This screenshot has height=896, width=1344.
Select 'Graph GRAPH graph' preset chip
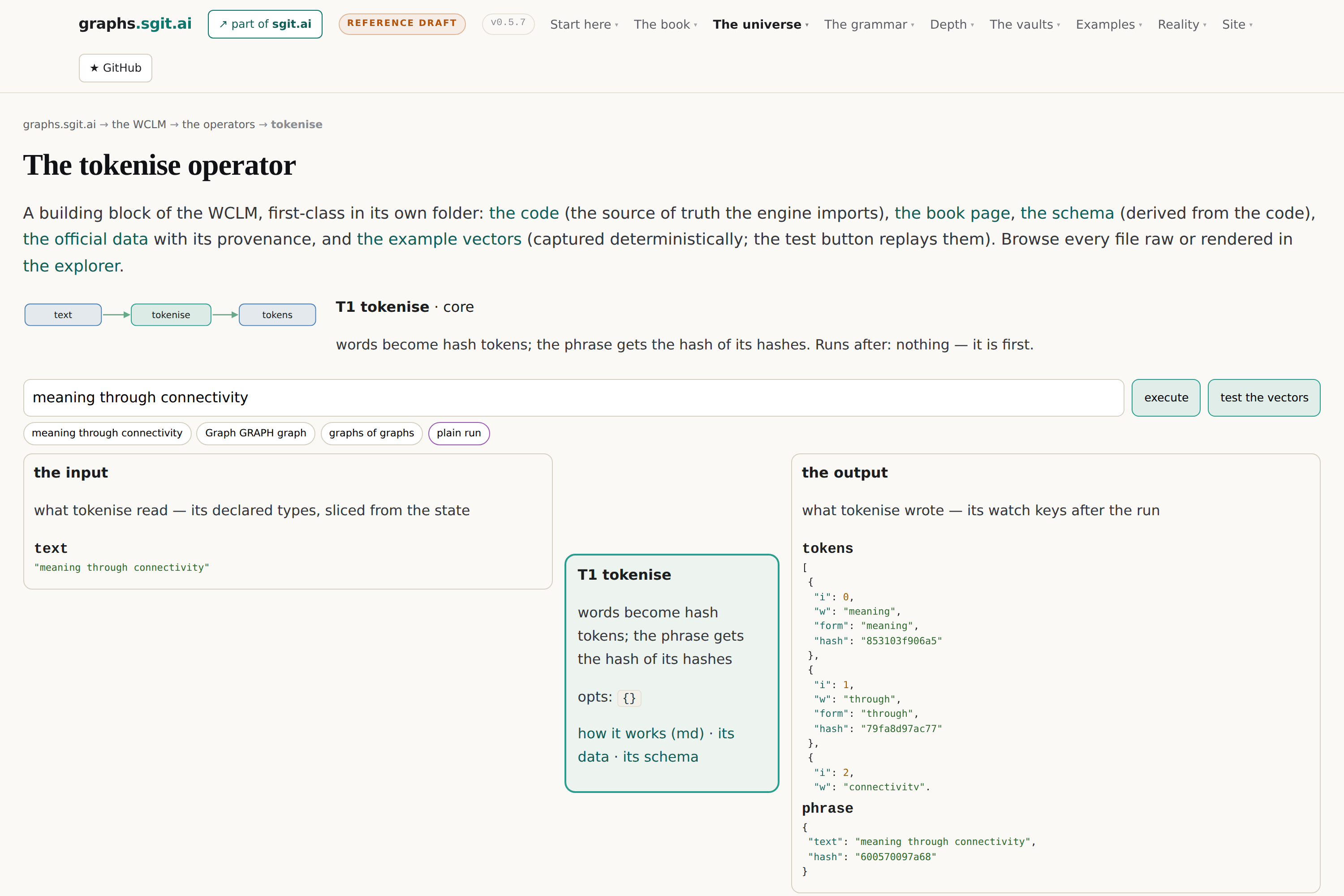click(255, 433)
